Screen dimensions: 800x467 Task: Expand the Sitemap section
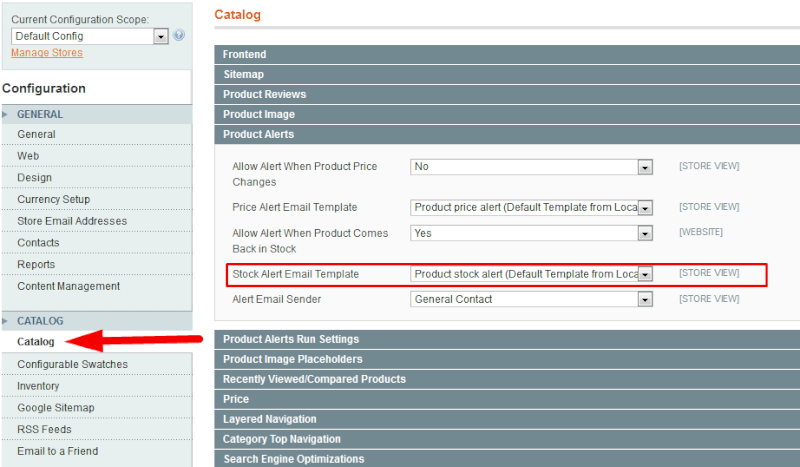507,74
